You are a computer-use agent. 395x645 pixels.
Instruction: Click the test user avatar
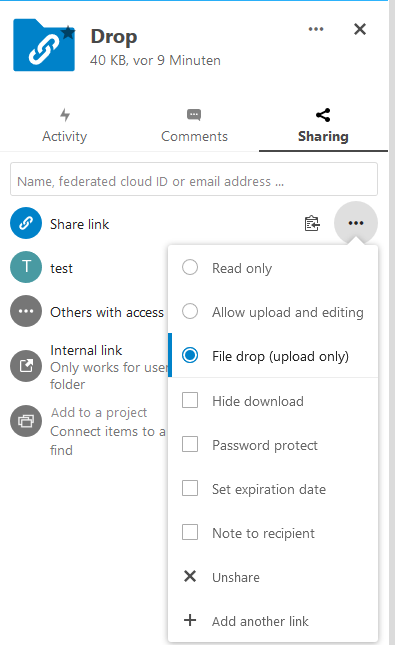click(26, 267)
